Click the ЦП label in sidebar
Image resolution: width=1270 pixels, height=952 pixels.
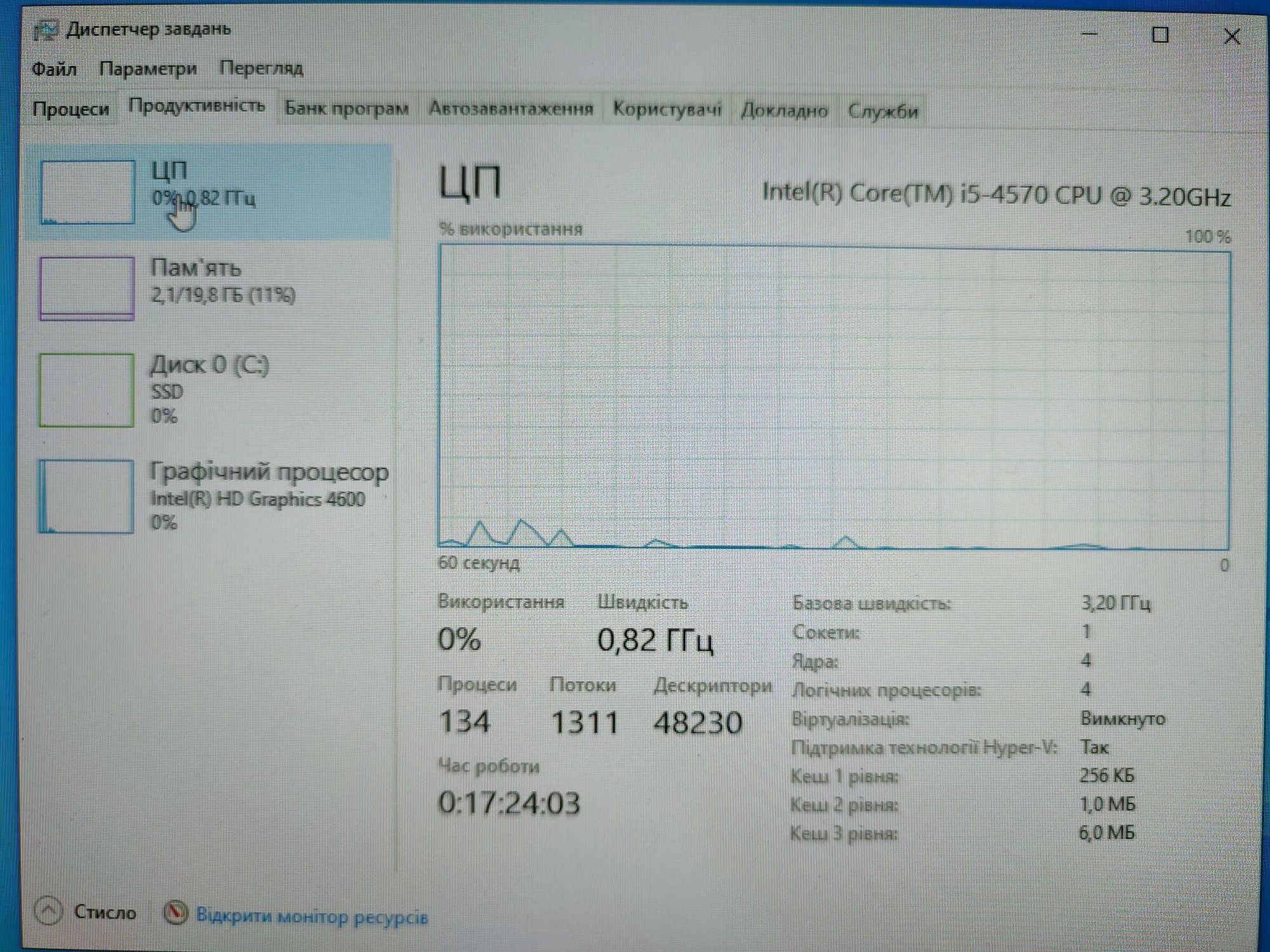click(x=170, y=171)
